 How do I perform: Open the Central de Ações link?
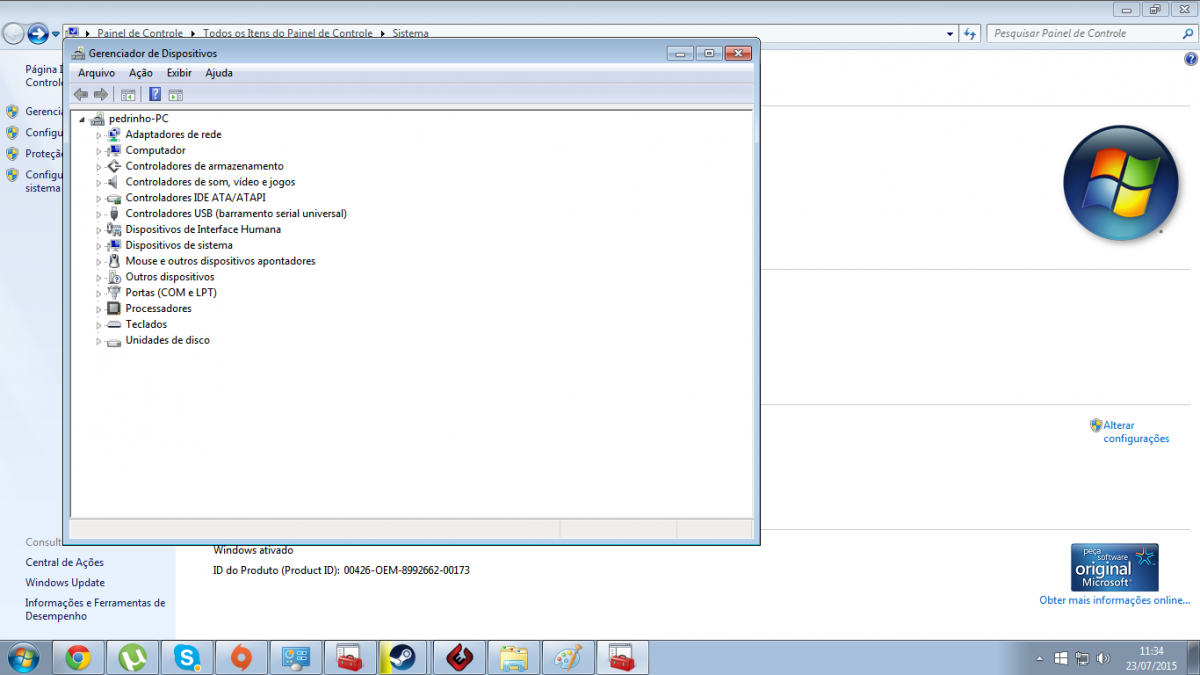64,562
